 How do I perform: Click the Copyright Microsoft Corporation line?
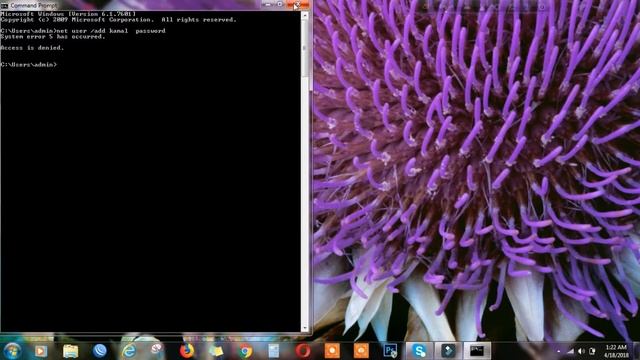118,20
